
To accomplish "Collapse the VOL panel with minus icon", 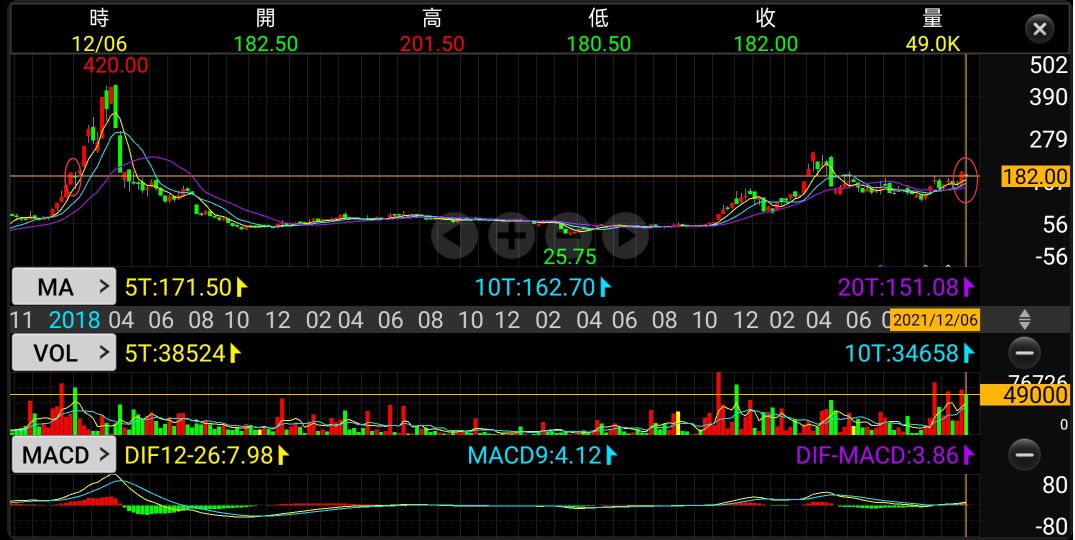I will coord(1023,352).
